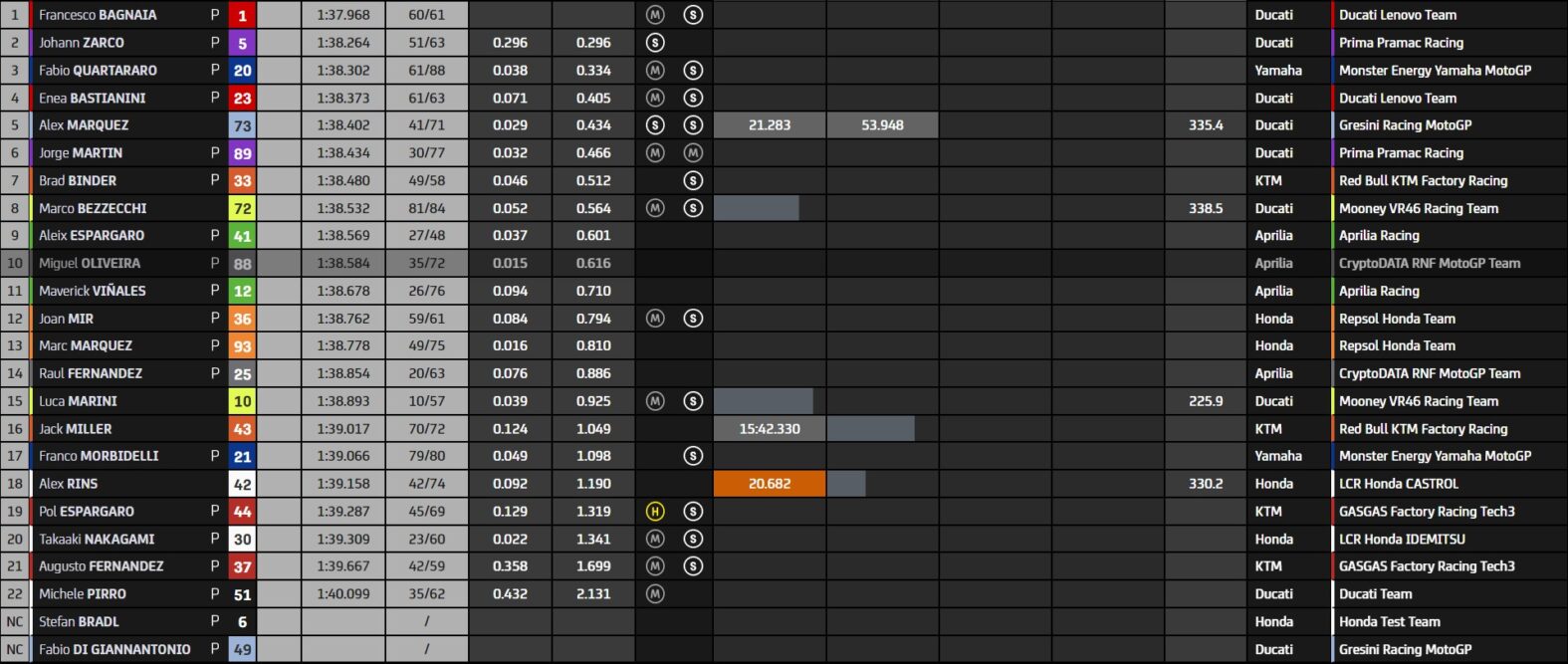Select Yamaha manufacturer in Quartararo's row
1568x664 pixels.
1278,71
